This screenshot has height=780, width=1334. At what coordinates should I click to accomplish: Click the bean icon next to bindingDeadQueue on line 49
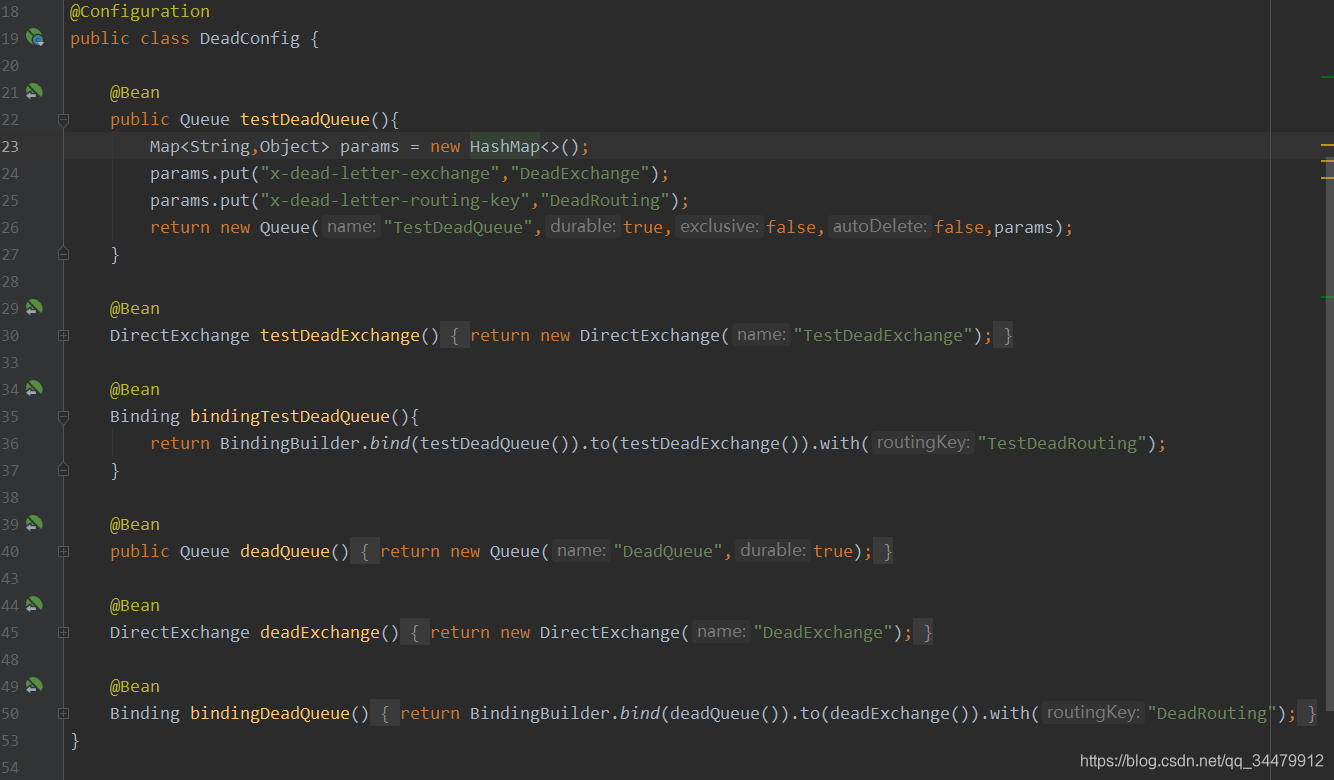(35, 685)
